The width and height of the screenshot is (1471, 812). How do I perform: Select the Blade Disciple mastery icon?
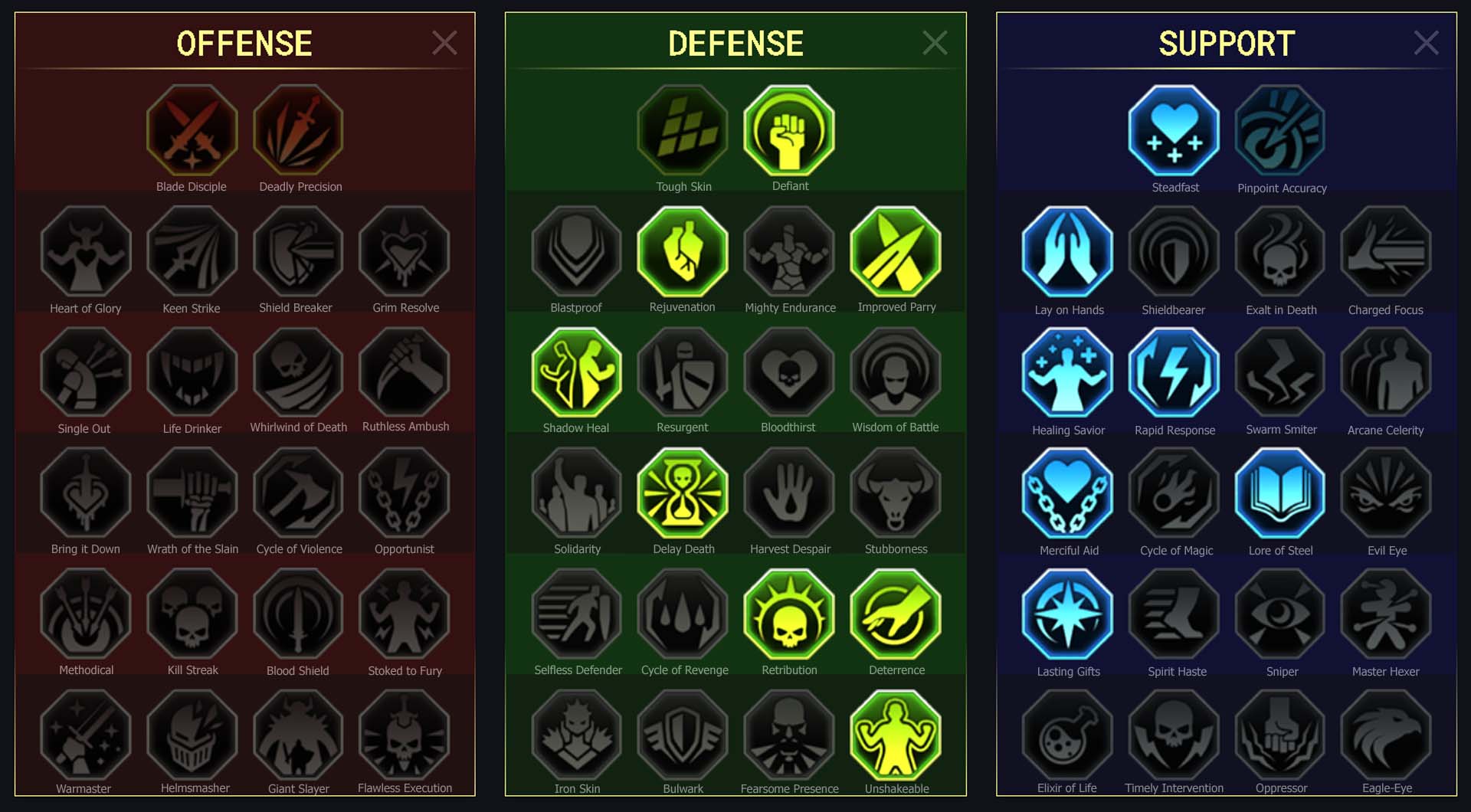pyautogui.click(x=192, y=130)
